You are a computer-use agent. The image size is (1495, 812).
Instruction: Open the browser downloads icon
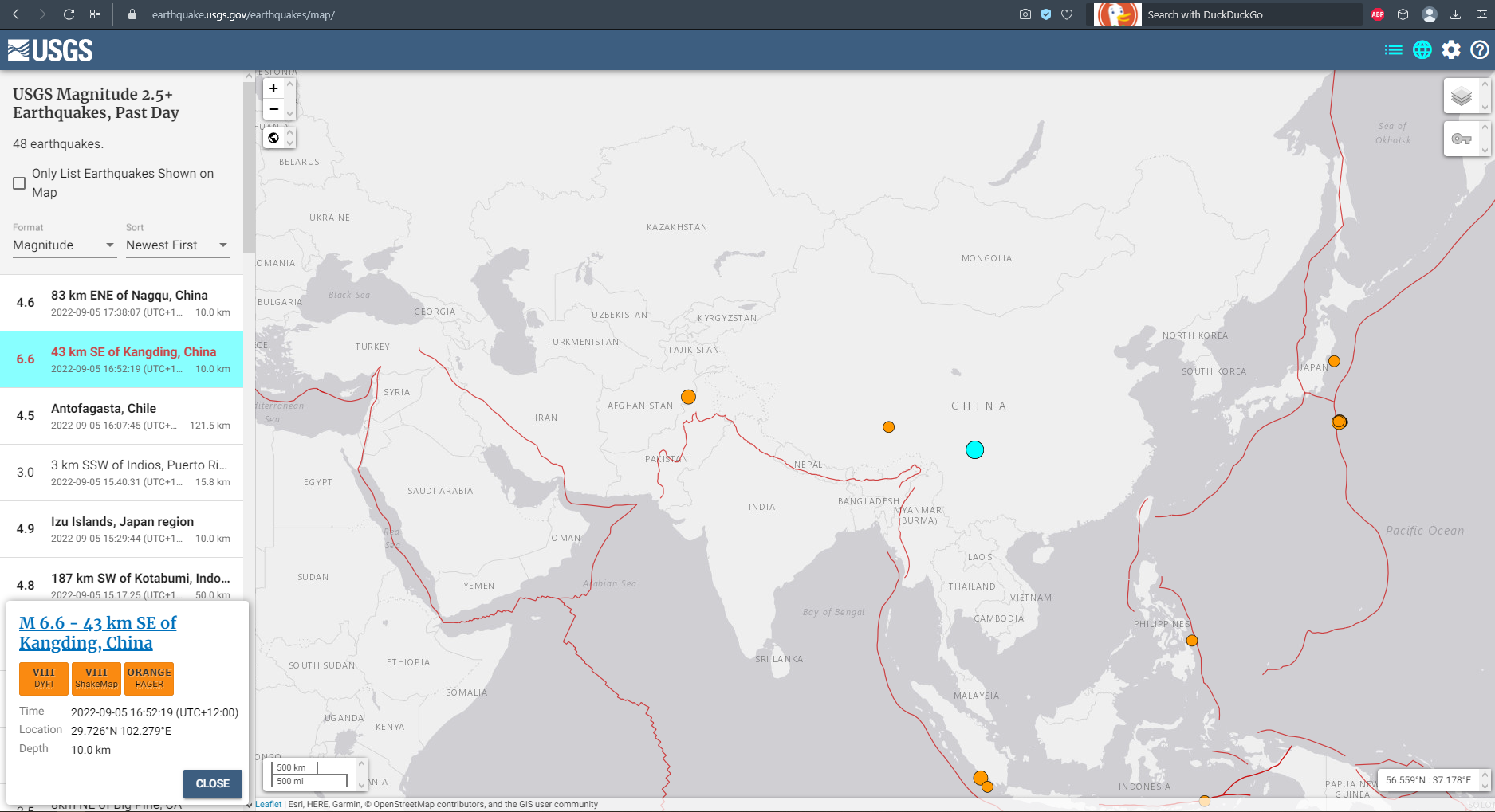[x=1455, y=14]
